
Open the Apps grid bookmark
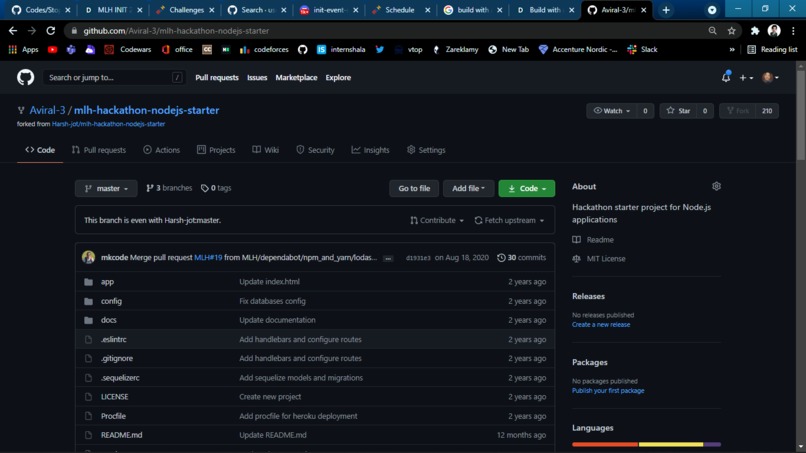(24, 49)
